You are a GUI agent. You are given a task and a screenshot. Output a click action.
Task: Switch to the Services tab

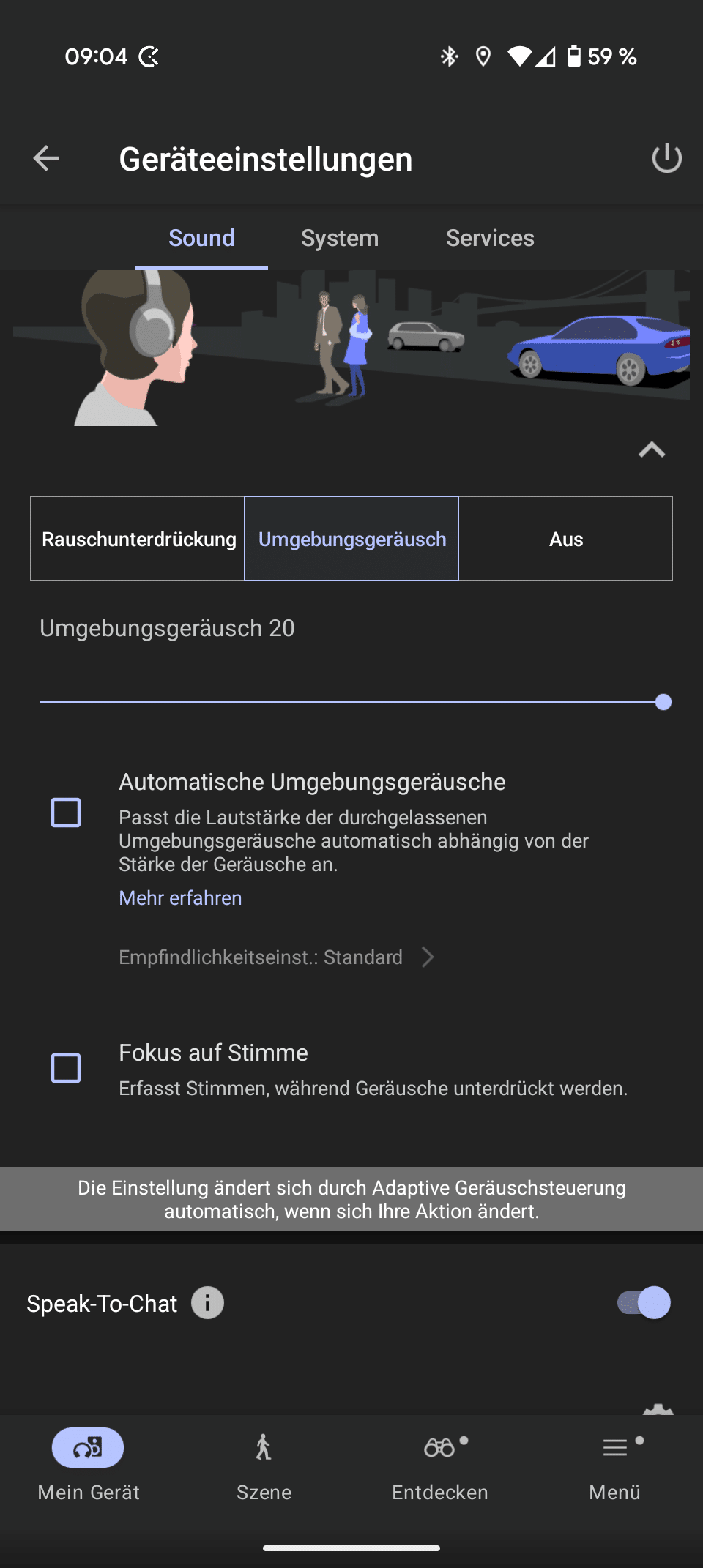tap(490, 238)
